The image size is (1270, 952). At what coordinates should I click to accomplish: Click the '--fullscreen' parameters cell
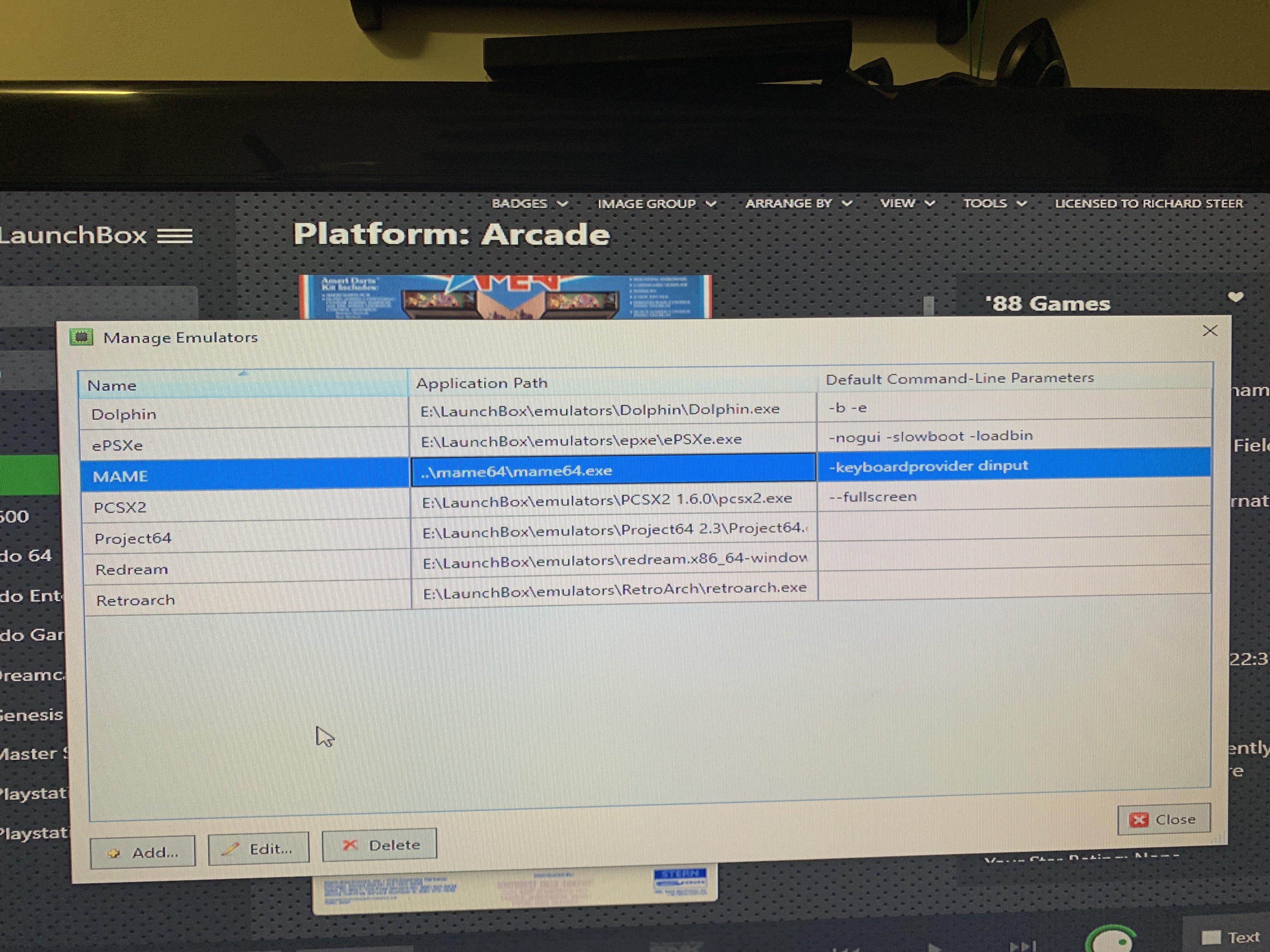coord(1014,496)
